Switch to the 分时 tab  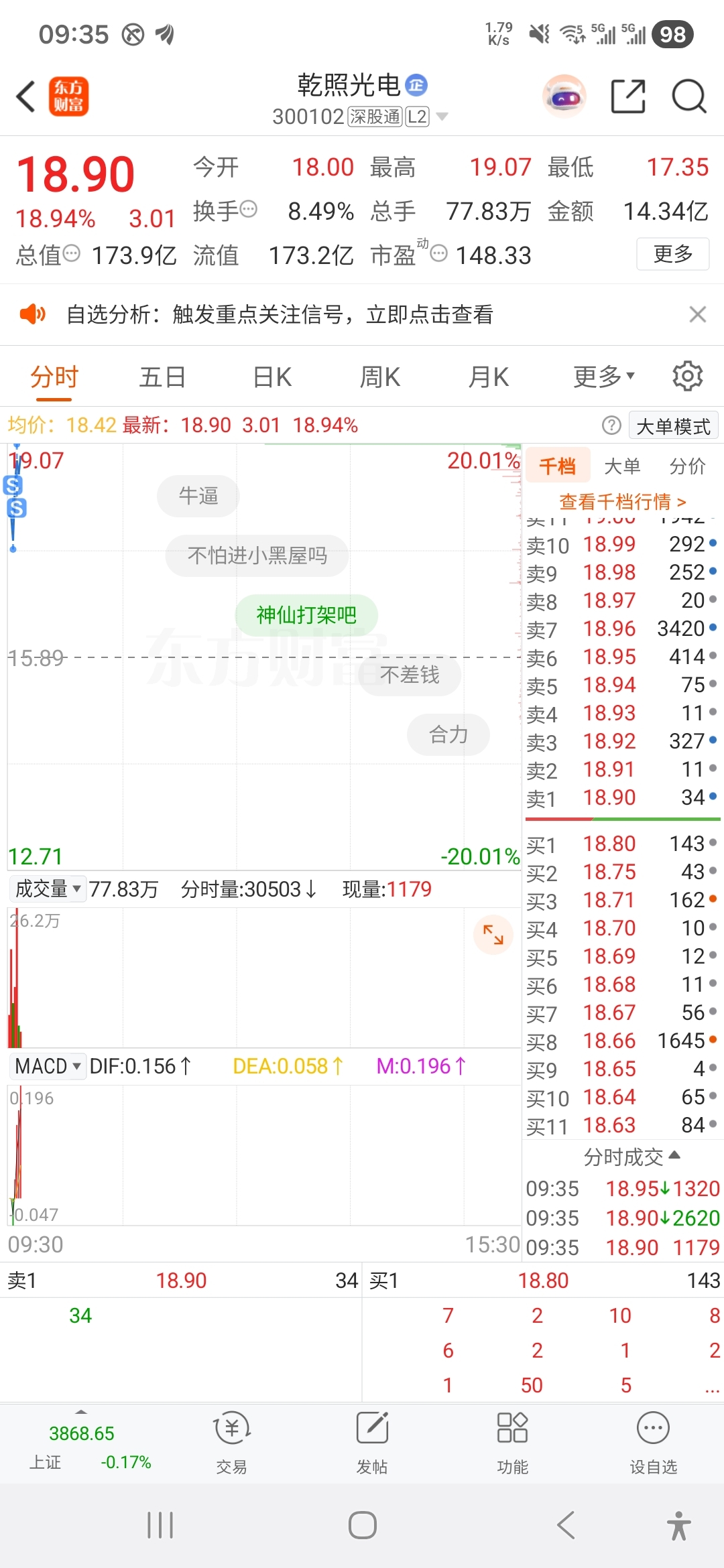click(54, 377)
